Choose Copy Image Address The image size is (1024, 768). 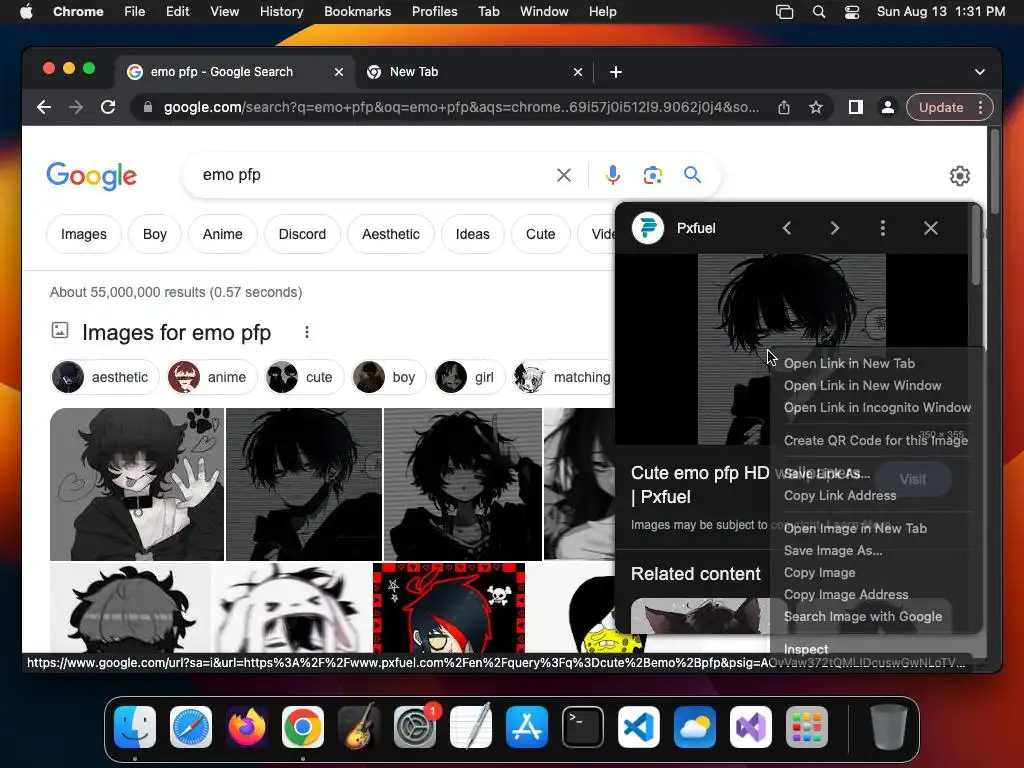click(846, 594)
